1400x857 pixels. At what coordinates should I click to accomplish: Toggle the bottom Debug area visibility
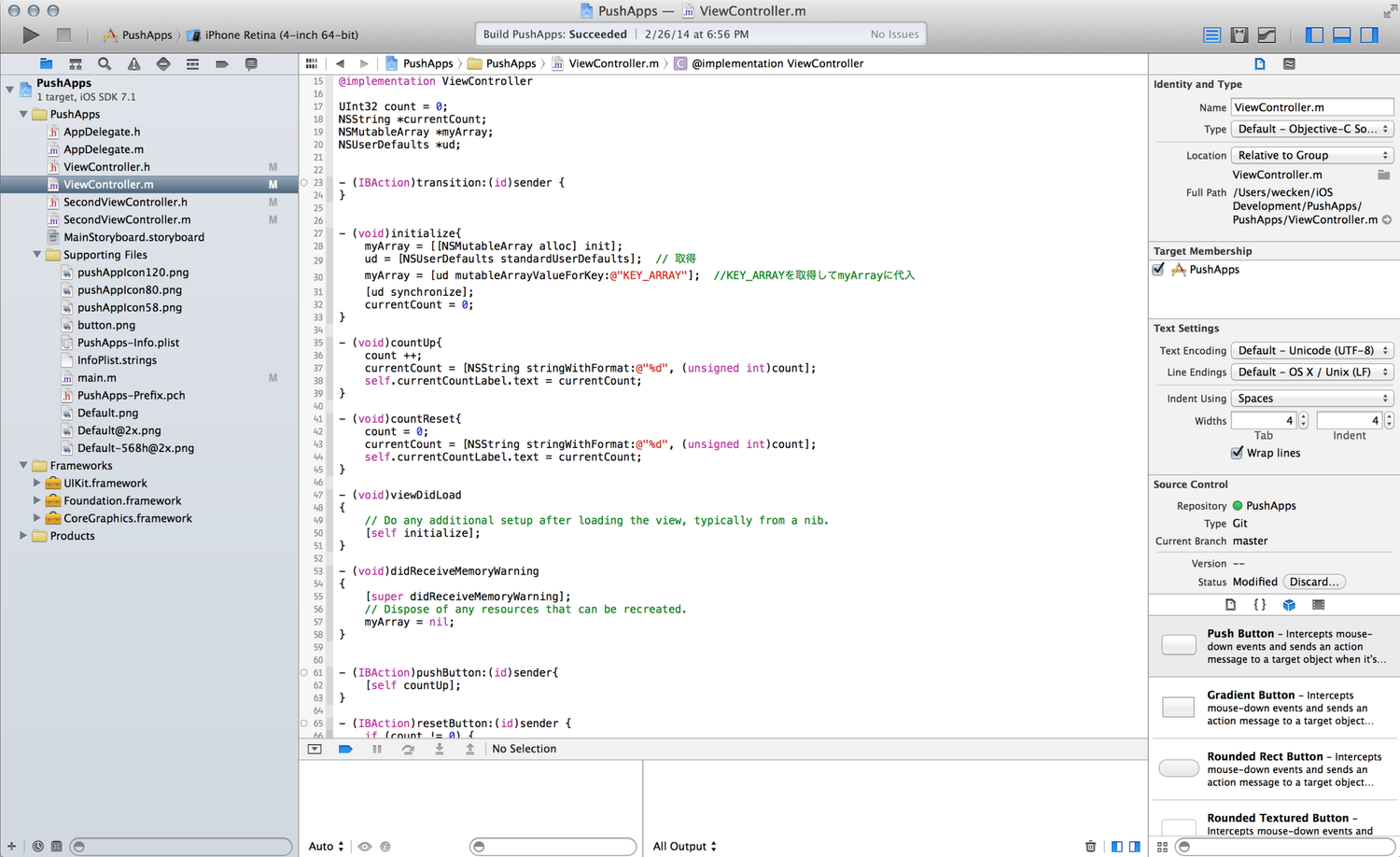click(x=1342, y=35)
